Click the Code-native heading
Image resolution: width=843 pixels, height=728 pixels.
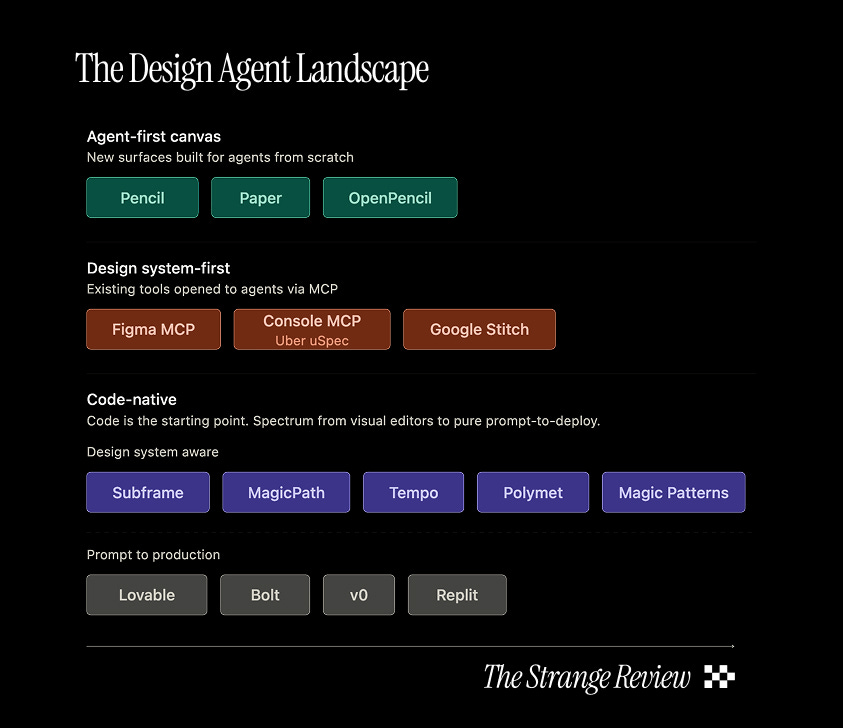coord(132,399)
